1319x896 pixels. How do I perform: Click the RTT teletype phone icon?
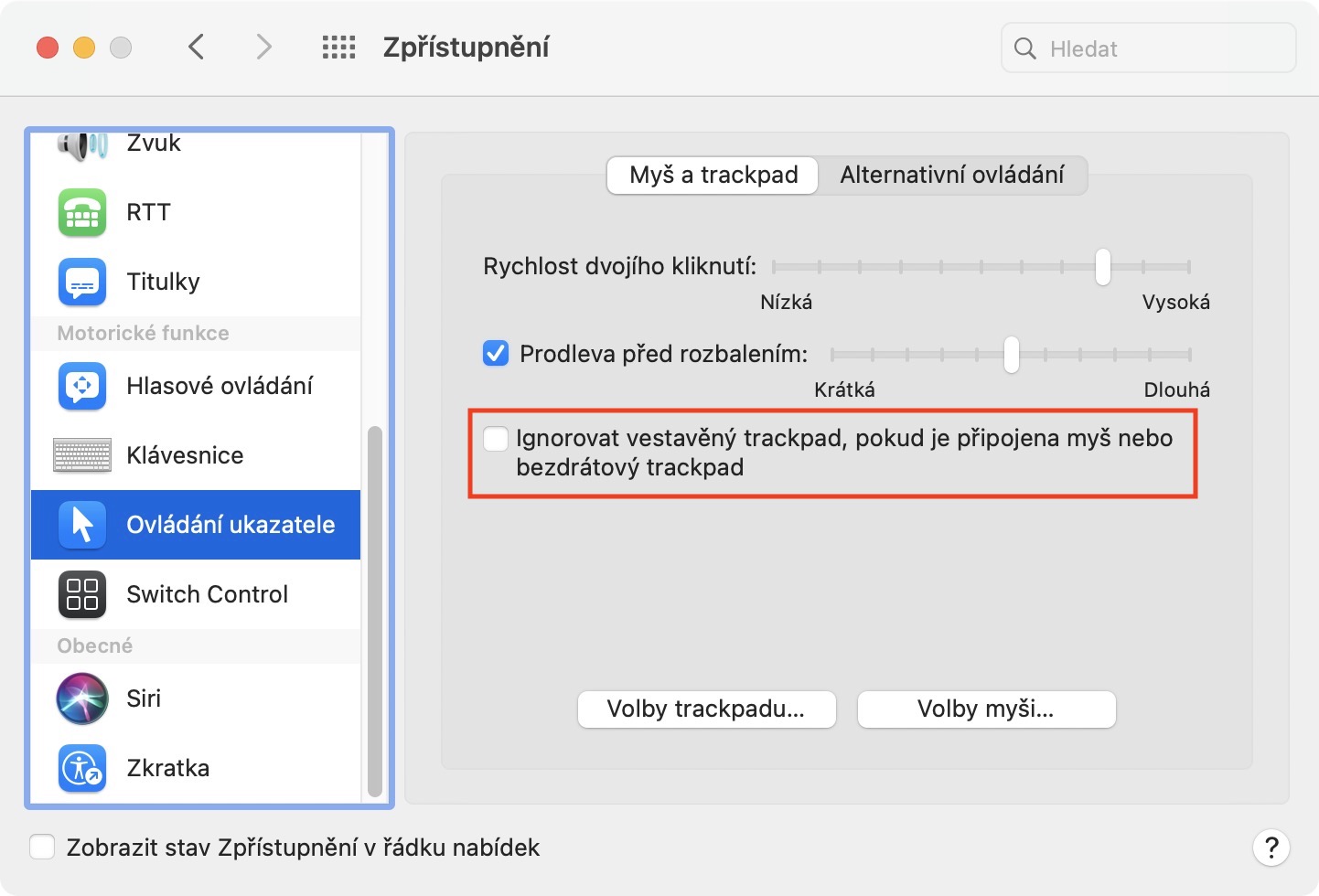pos(82,212)
